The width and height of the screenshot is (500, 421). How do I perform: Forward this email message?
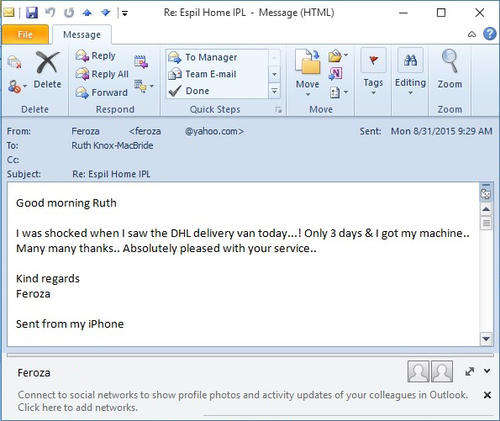pos(101,92)
